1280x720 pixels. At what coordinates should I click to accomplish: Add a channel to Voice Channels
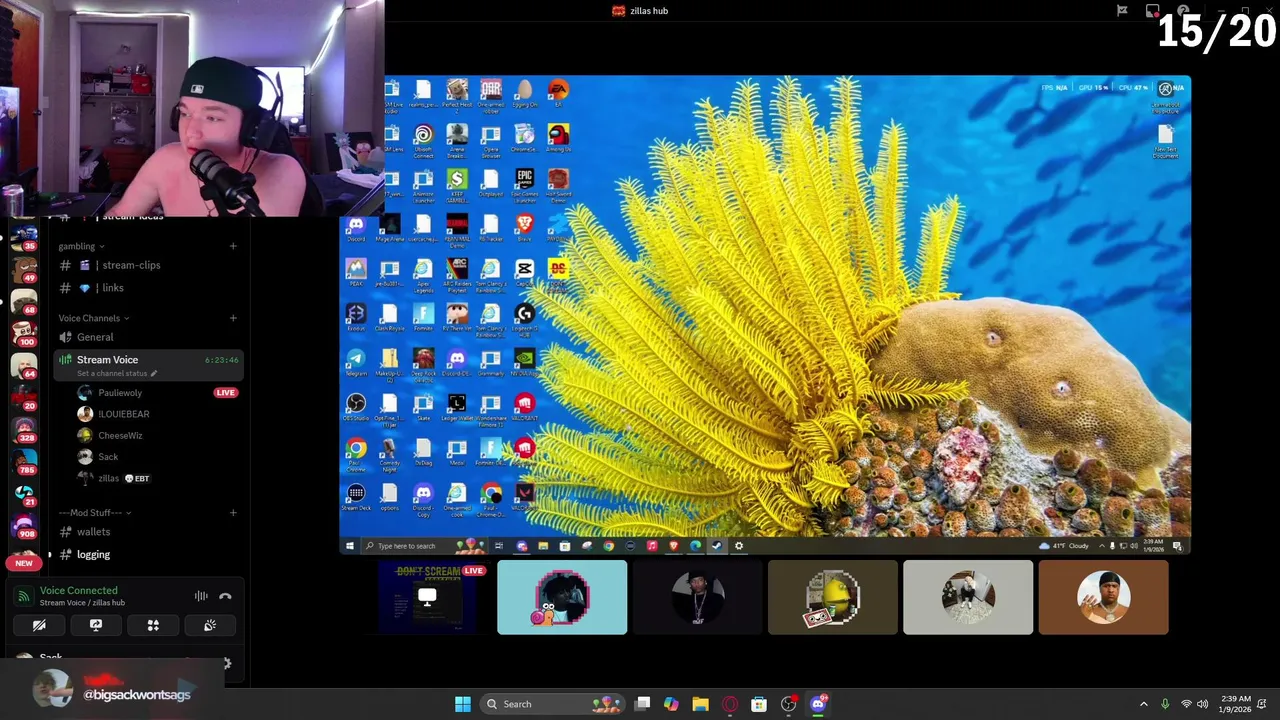[233, 318]
